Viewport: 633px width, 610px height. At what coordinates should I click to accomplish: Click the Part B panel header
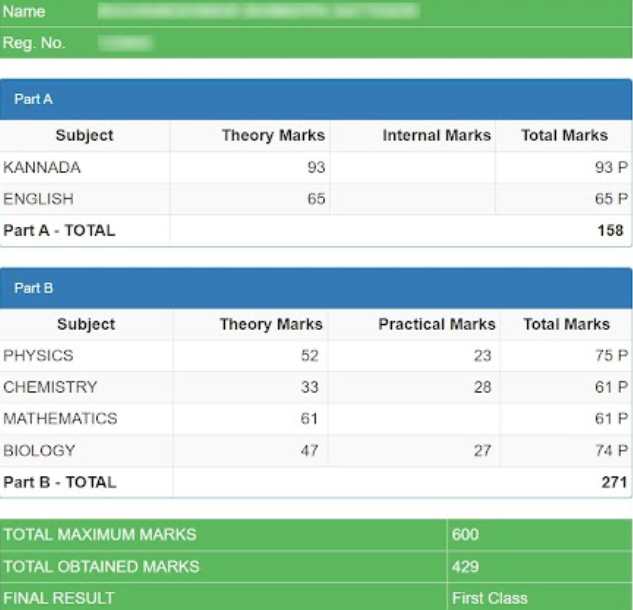(316, 288)
